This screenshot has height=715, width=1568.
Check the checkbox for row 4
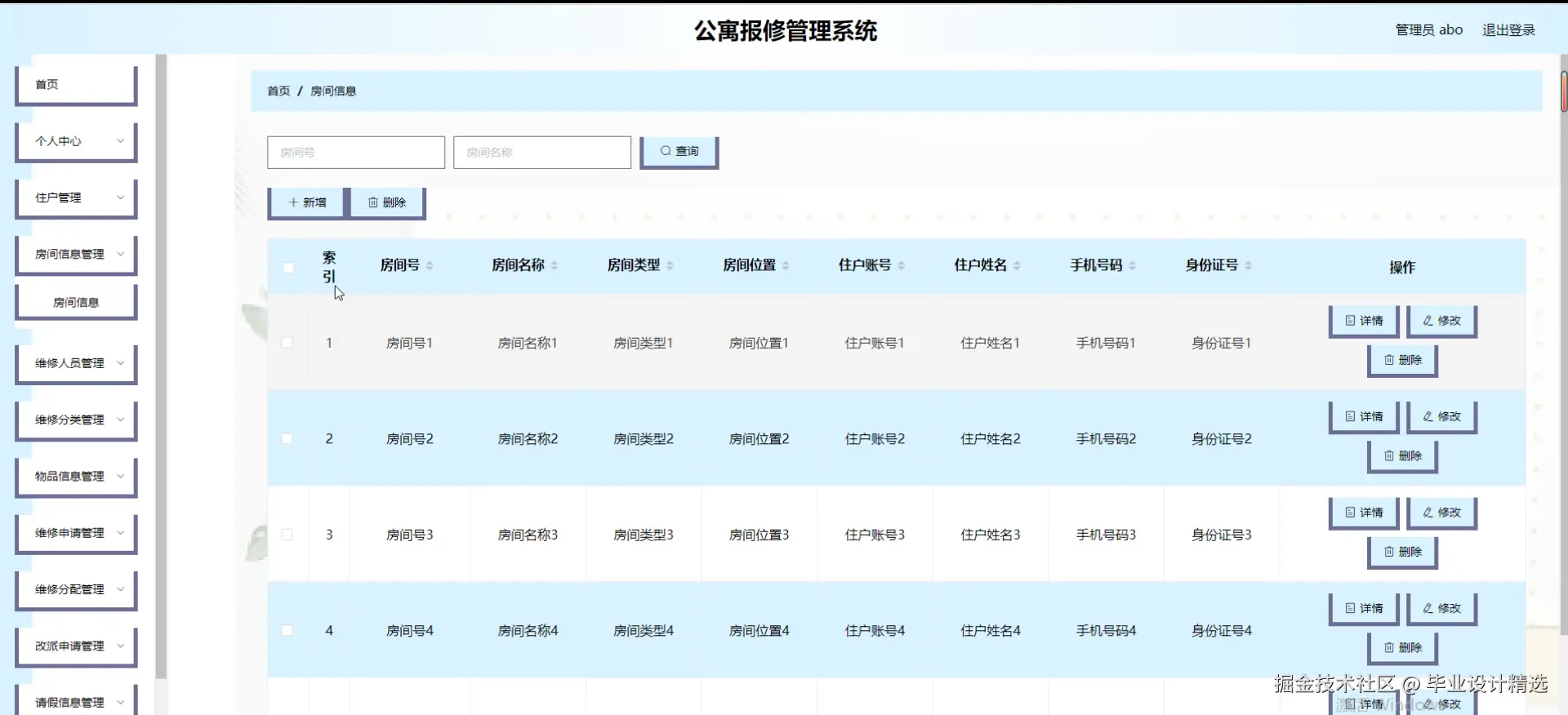pos(287,631)
